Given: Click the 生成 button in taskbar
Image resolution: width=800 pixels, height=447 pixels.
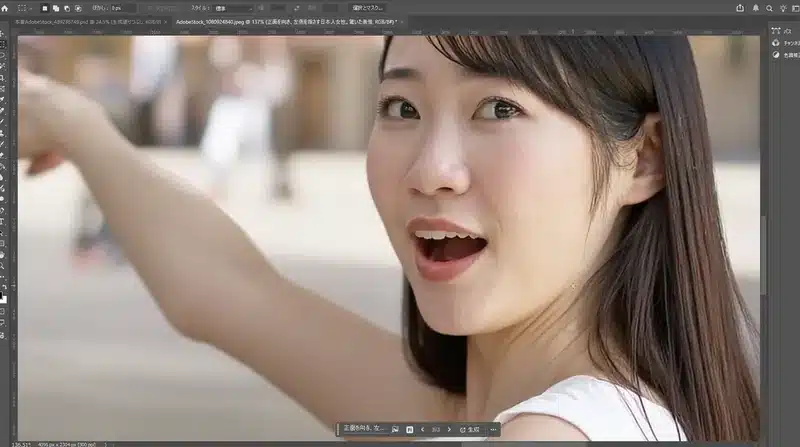Looking at the screenshot, I should coord(469,429).
